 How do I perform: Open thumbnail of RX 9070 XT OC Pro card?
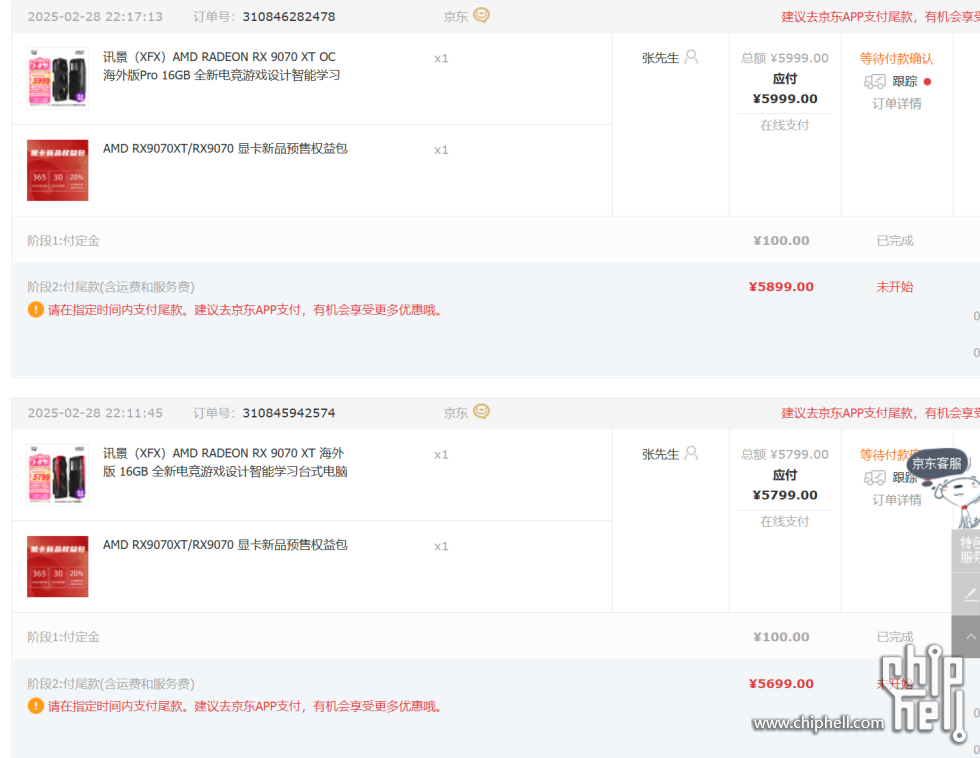coord(58,78)
